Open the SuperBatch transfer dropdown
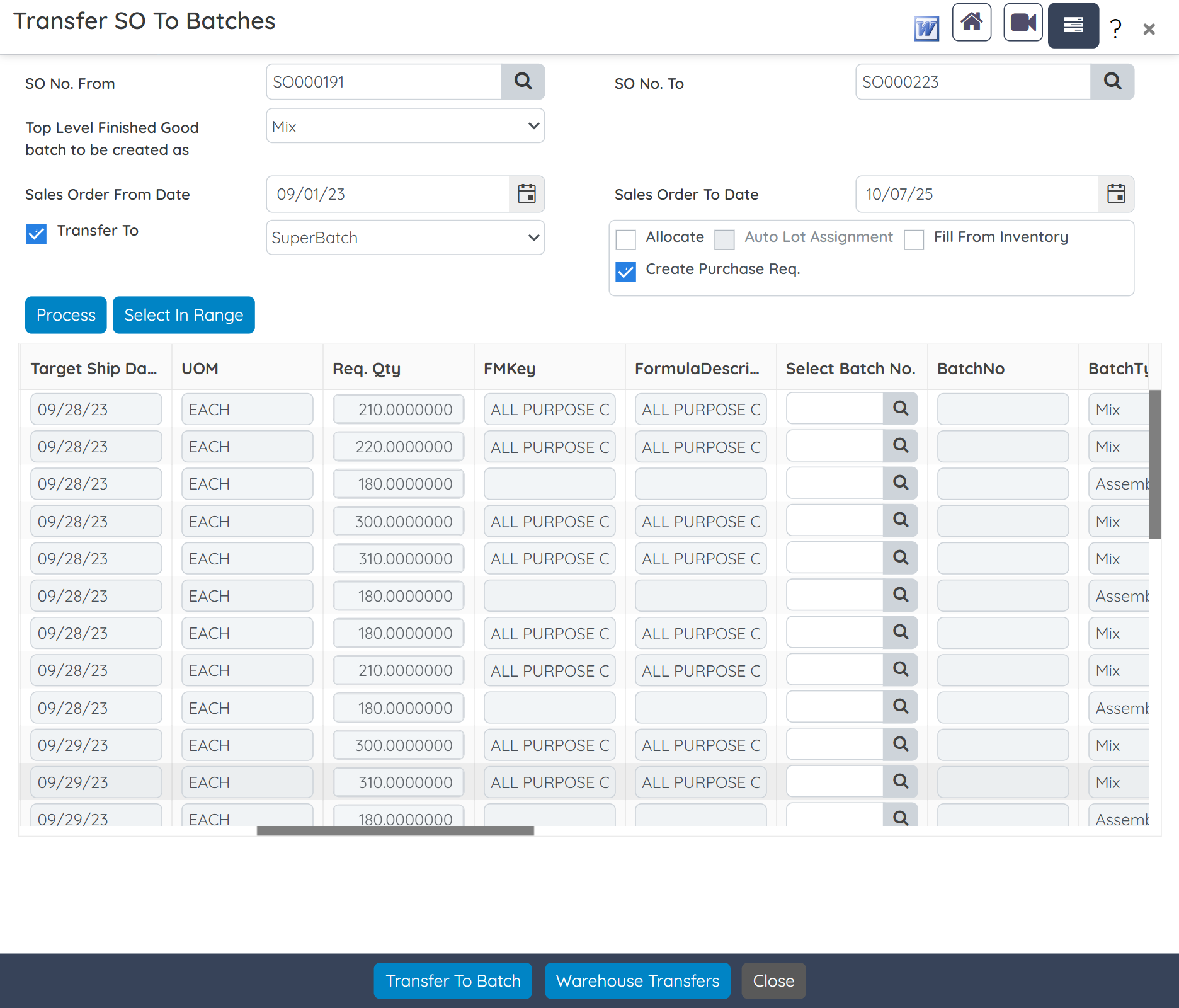1179x1008 pixels. [405, 238]
